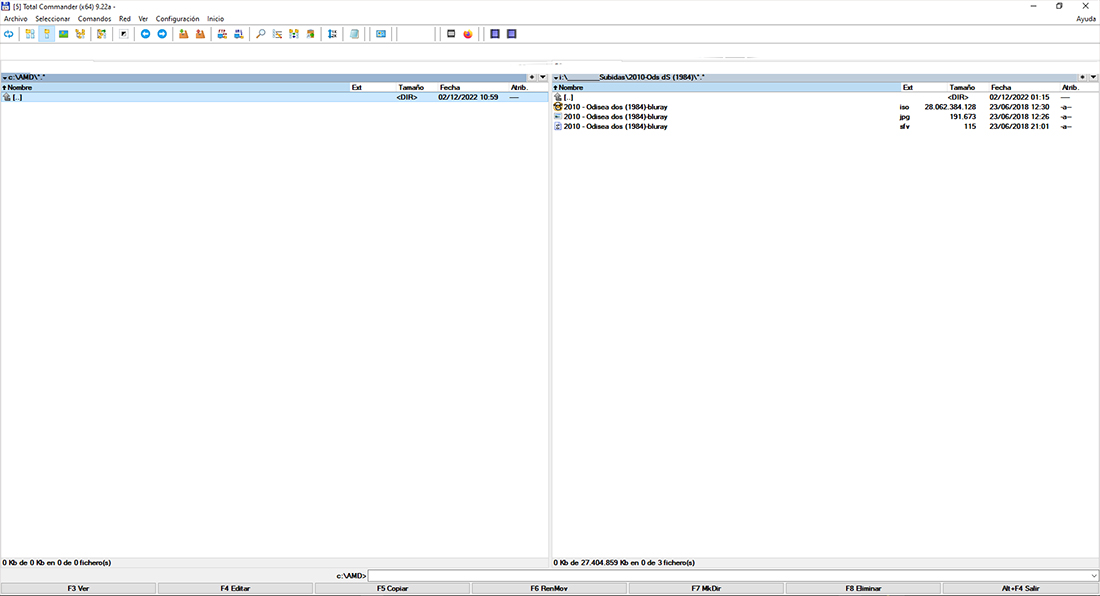Click F8 Eliminar button
Screen dimensions: 1100x596
[x=864, y=588]
